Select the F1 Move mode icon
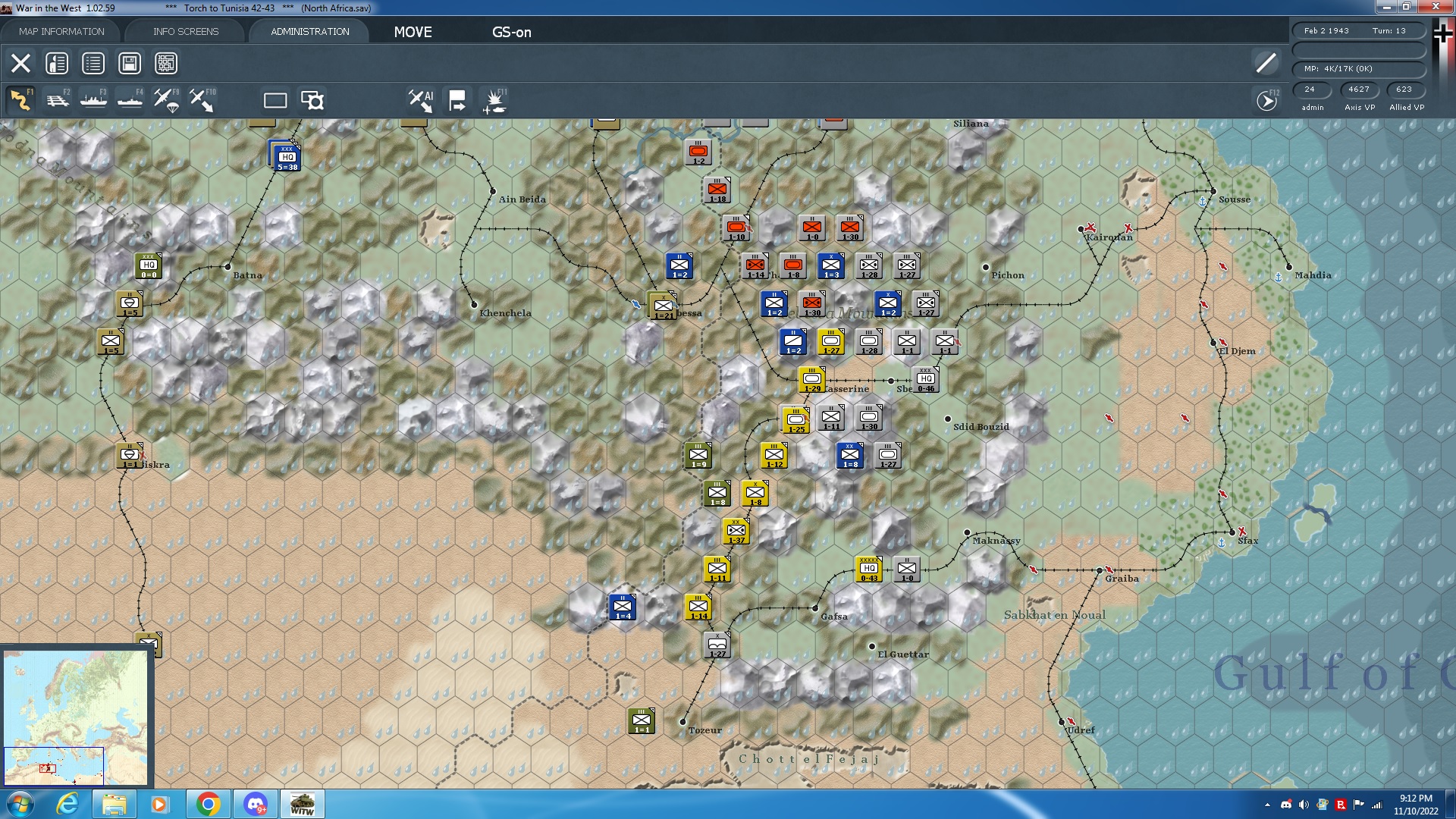This screenshot has height=819, width=1456. click(x=20, y=100)
